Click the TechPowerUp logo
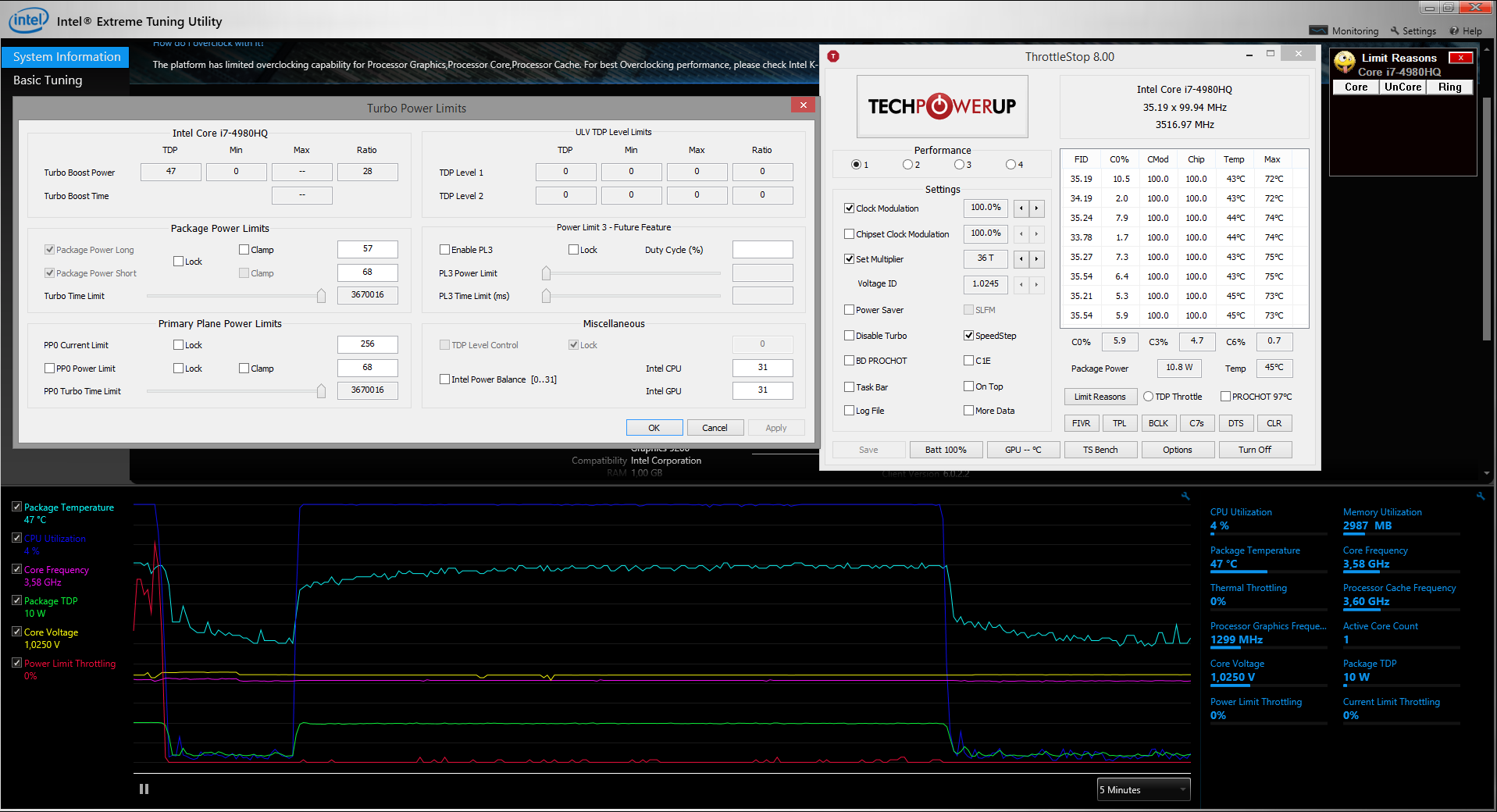 (x=943, y=106)
